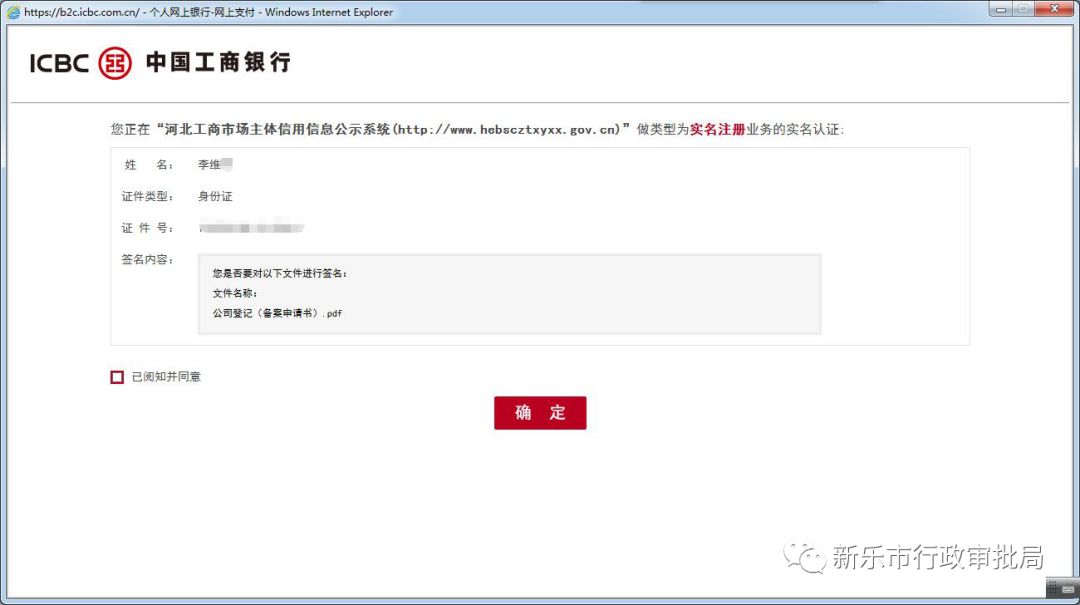Click the 李维 name value

(x=213, y=164)
